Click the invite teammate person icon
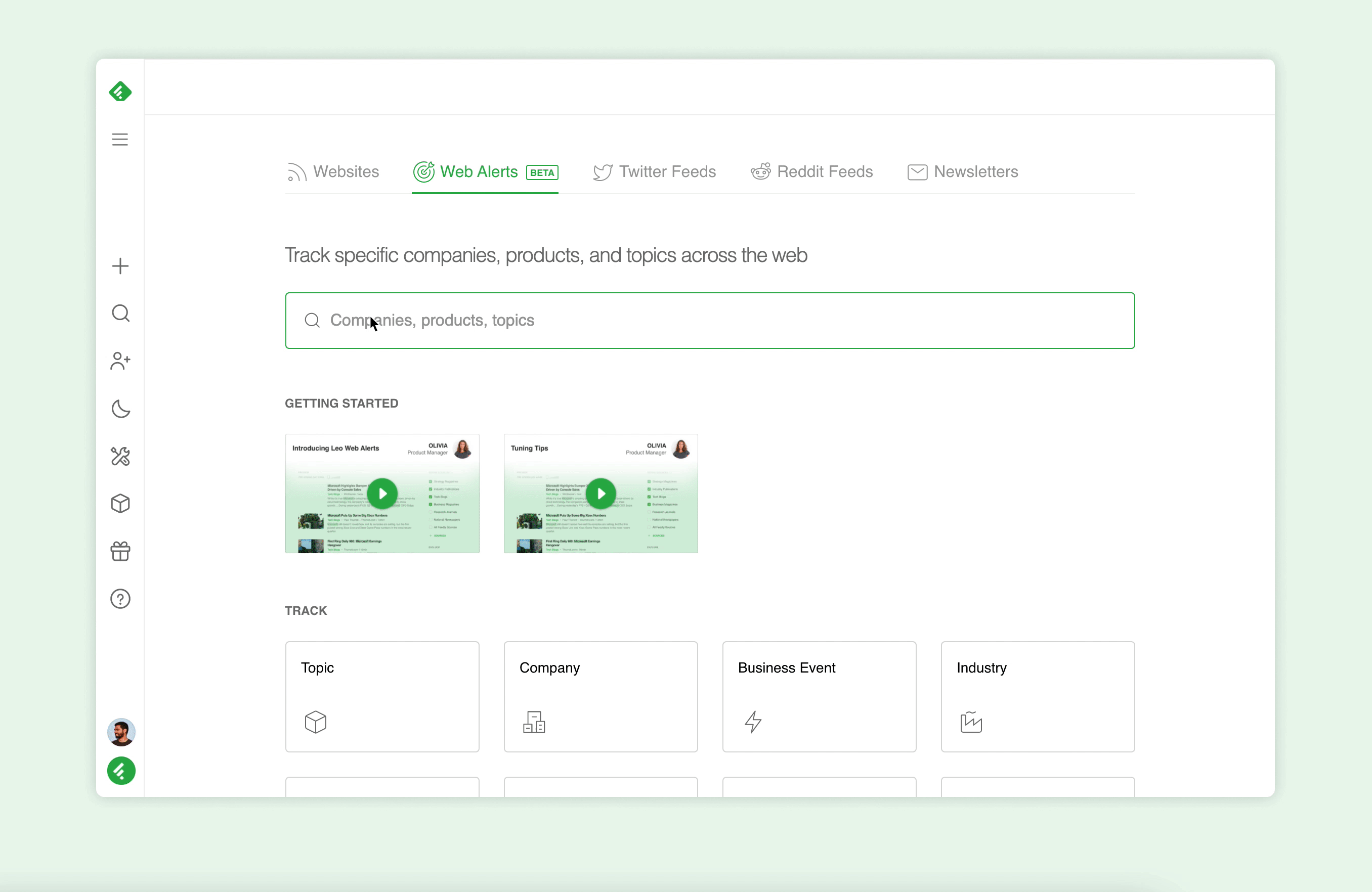Viewport: 1372px width, 892px height. click(120, 361)
